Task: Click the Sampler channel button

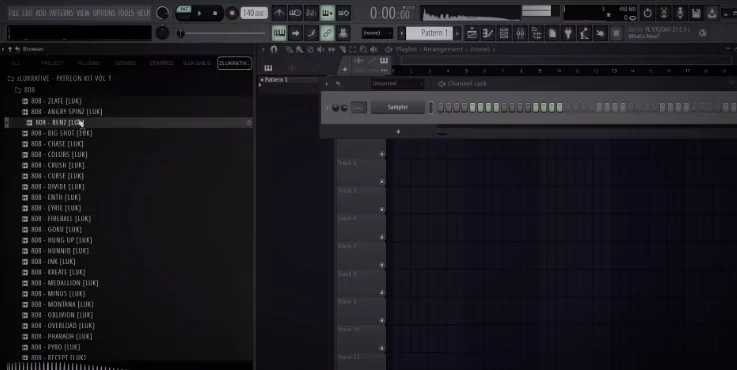Action: [x=398, y=107]
